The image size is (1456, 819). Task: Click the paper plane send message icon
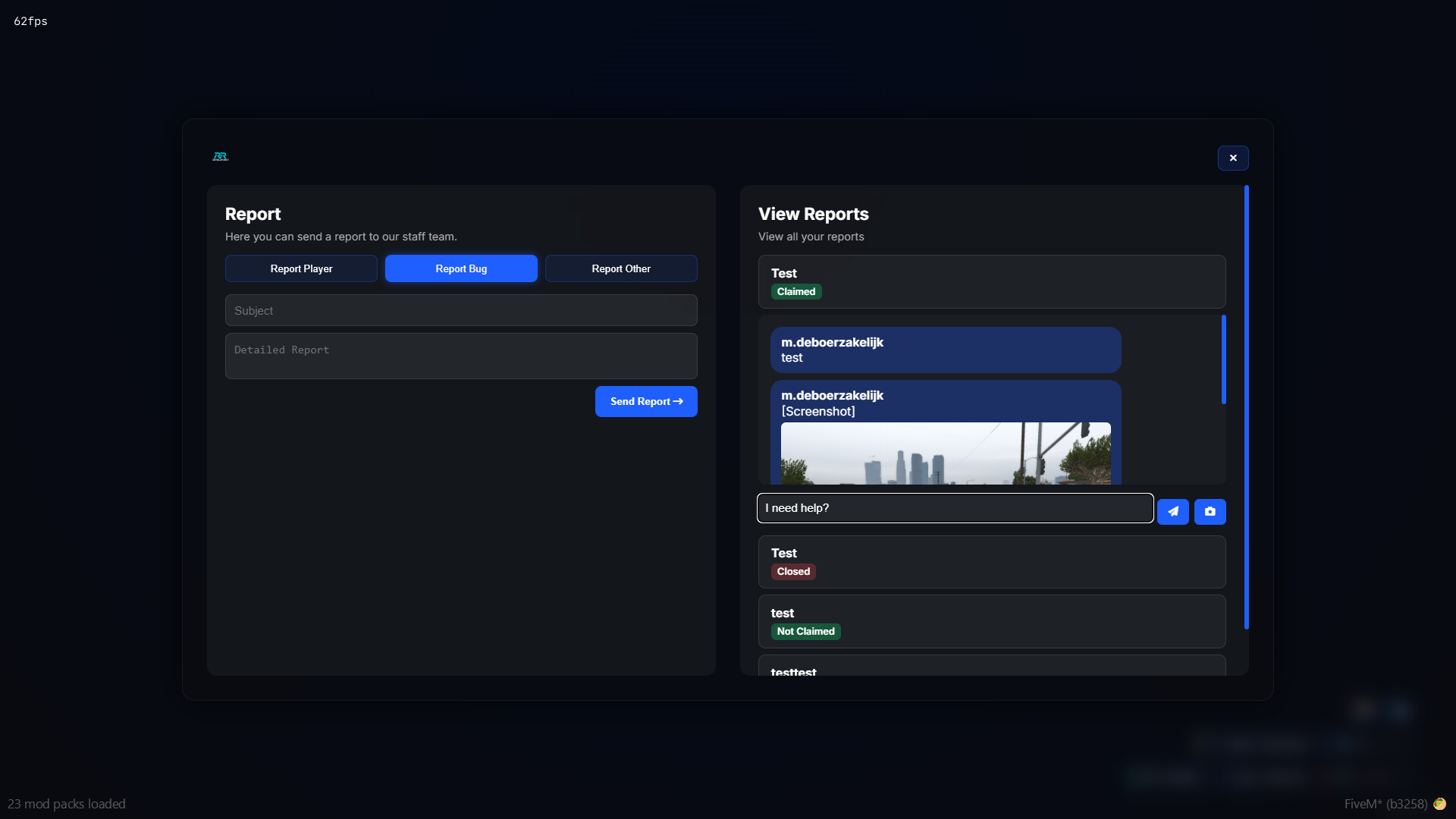point(1172,512)
